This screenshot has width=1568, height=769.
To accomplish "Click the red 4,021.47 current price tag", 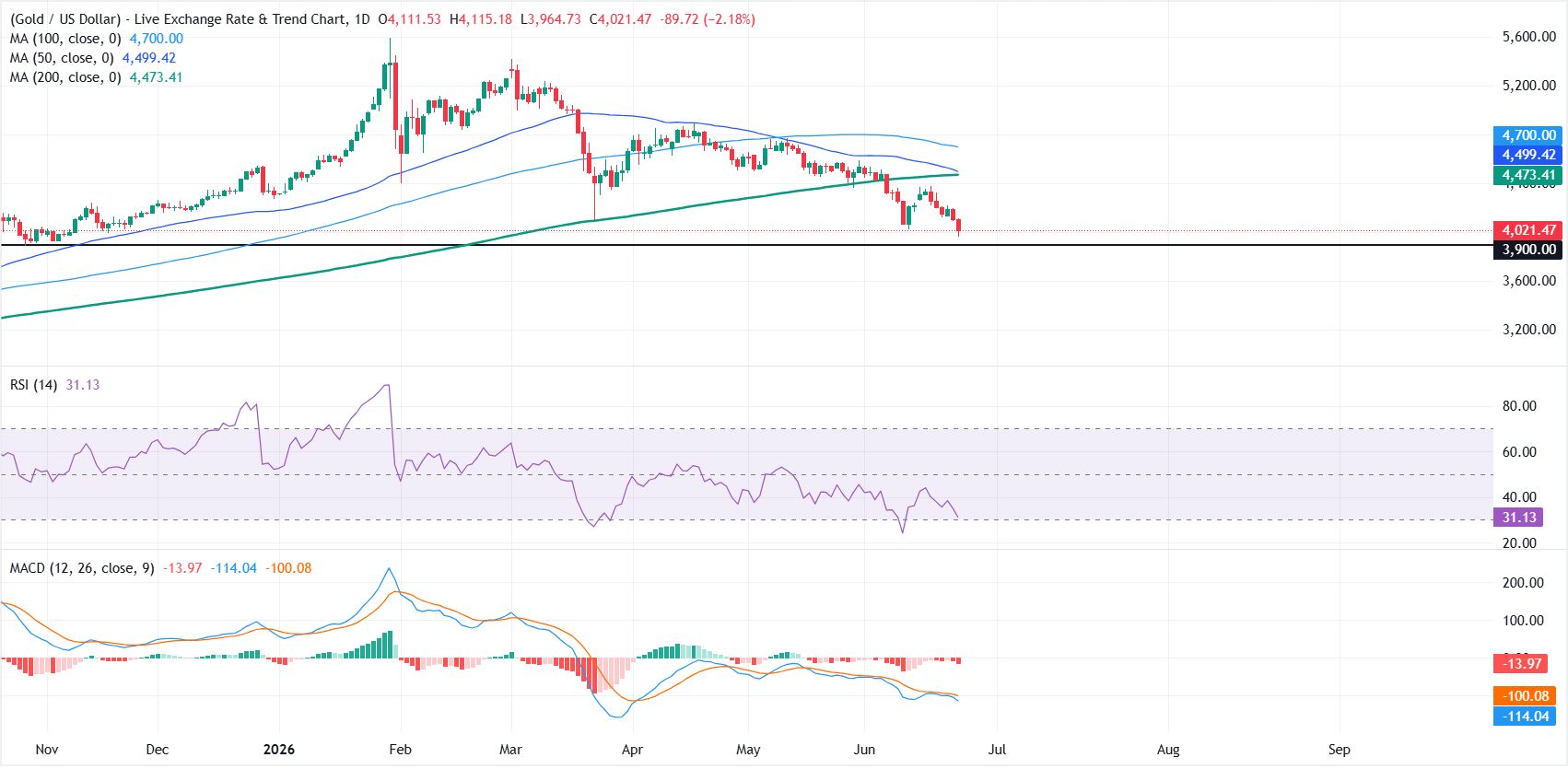I will 1527,230.
